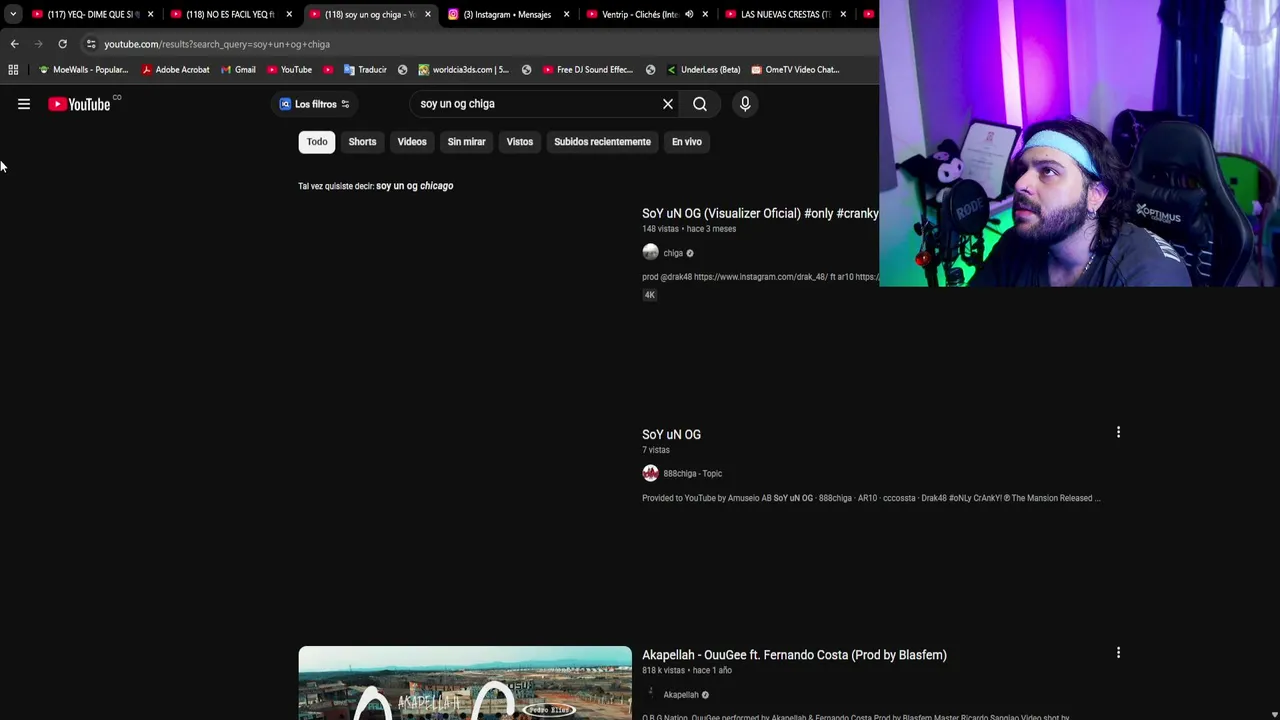
Task: Open the chiga channel avatar
Action: point(650,253)
